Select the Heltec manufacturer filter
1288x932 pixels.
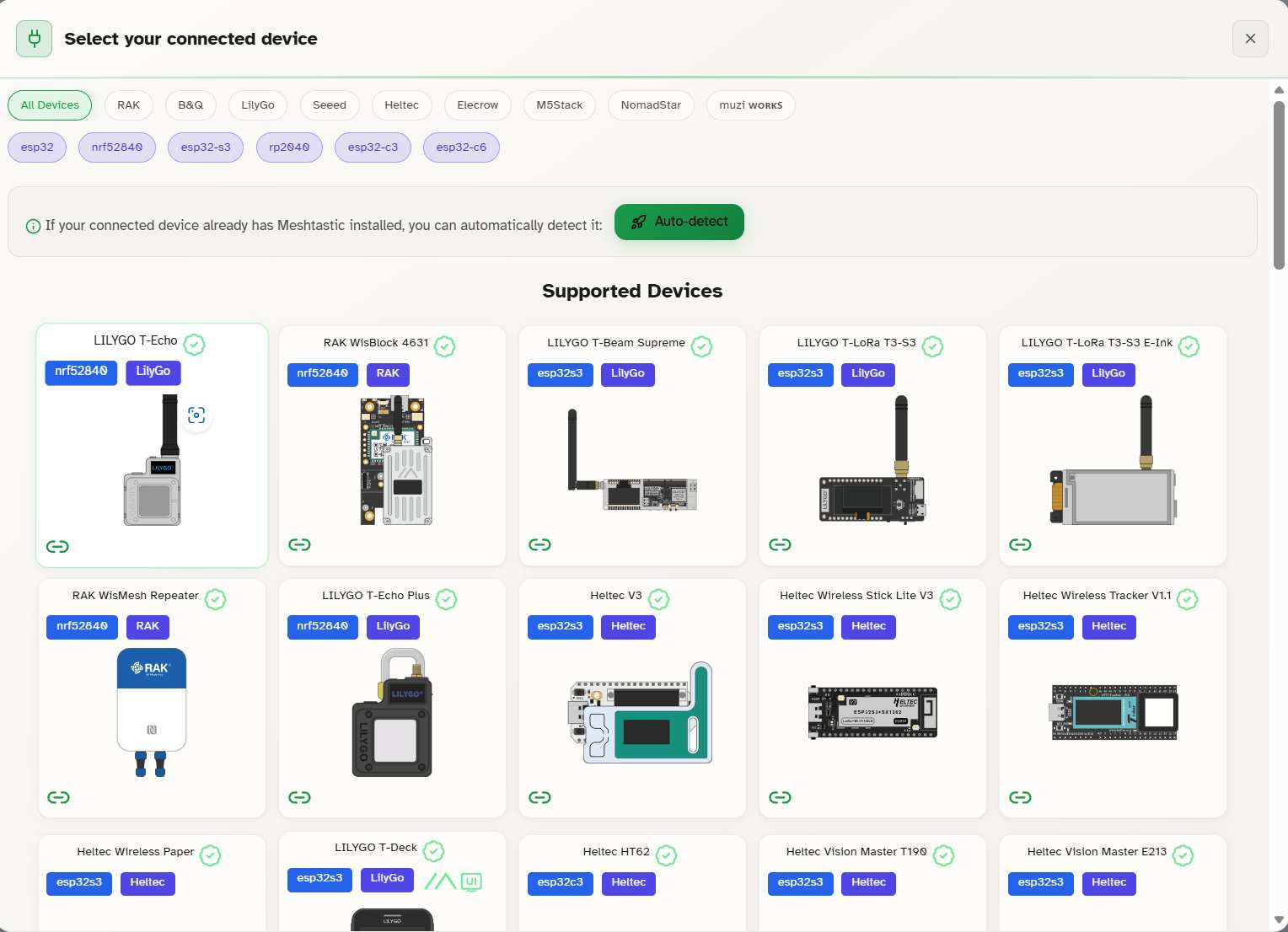[401, 104]
